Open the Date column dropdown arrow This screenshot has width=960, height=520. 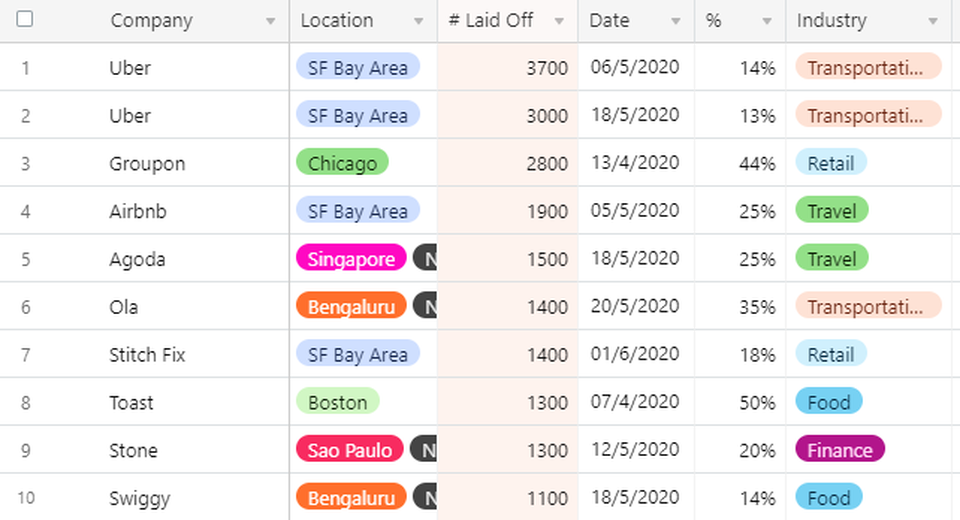675,21
